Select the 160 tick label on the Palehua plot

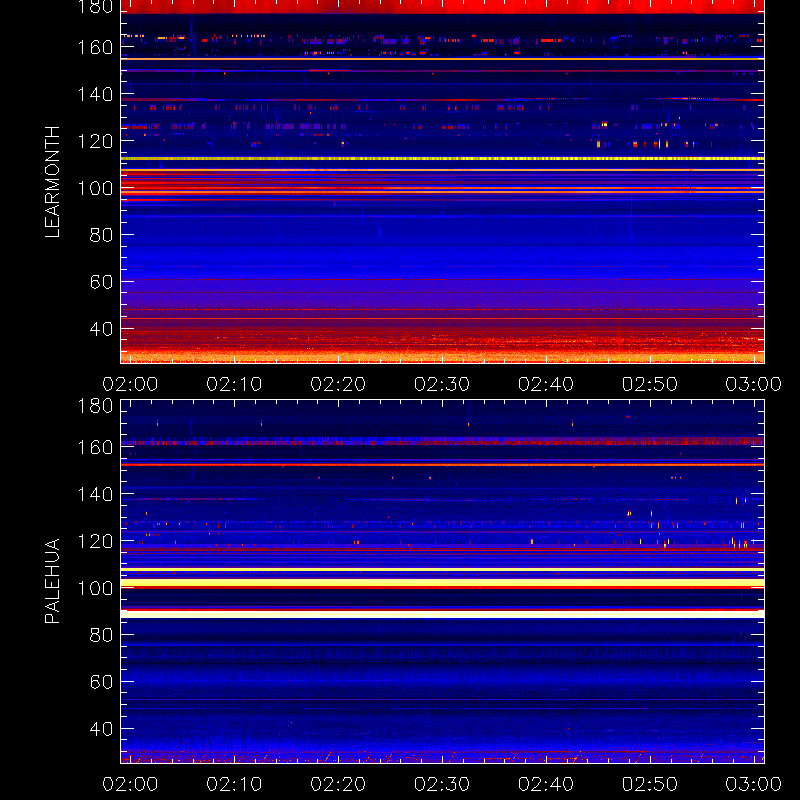click(x=95, y=447)
